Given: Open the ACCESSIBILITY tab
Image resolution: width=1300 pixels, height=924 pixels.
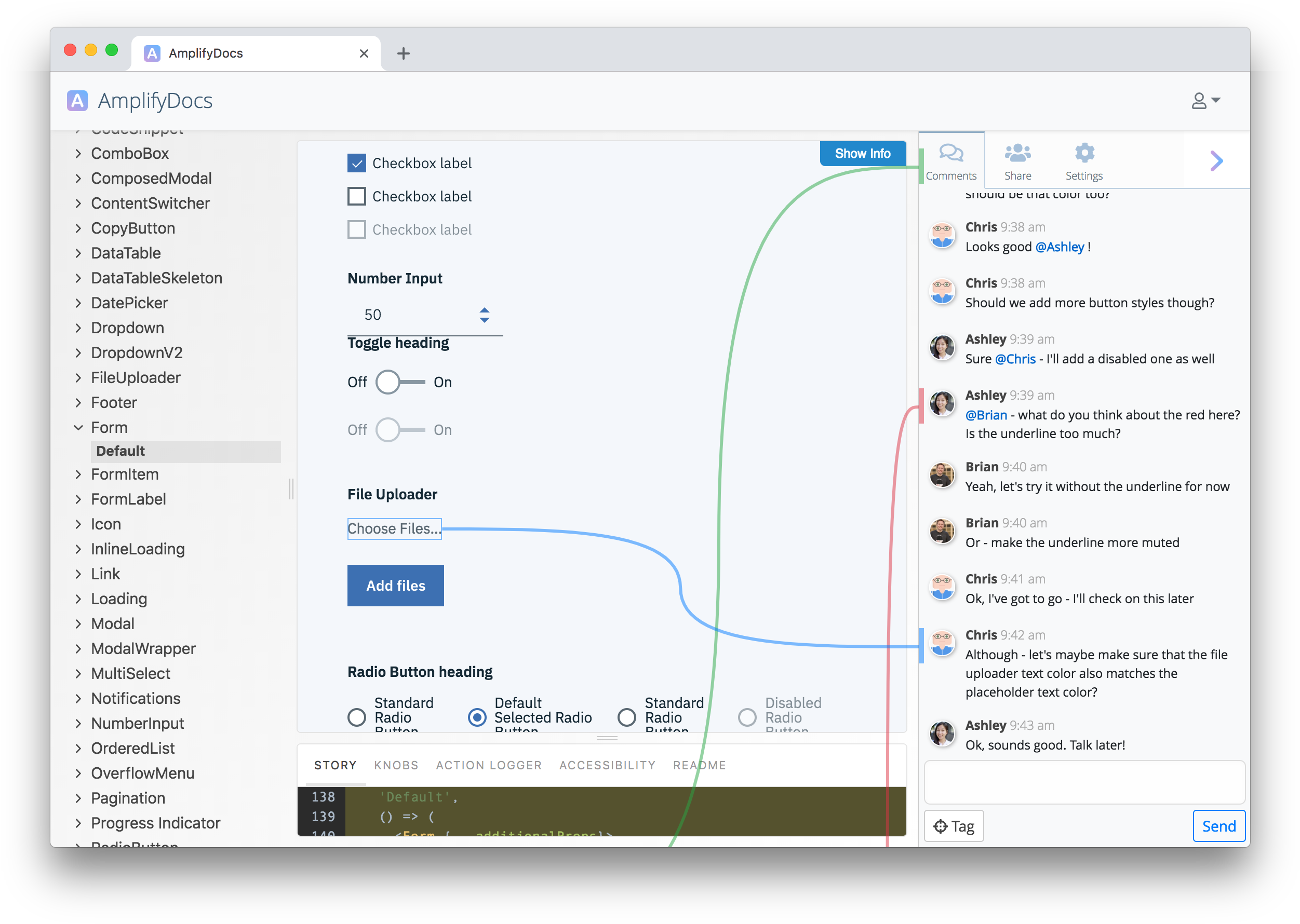Looking at the screenshot, I should coord(607,765).
